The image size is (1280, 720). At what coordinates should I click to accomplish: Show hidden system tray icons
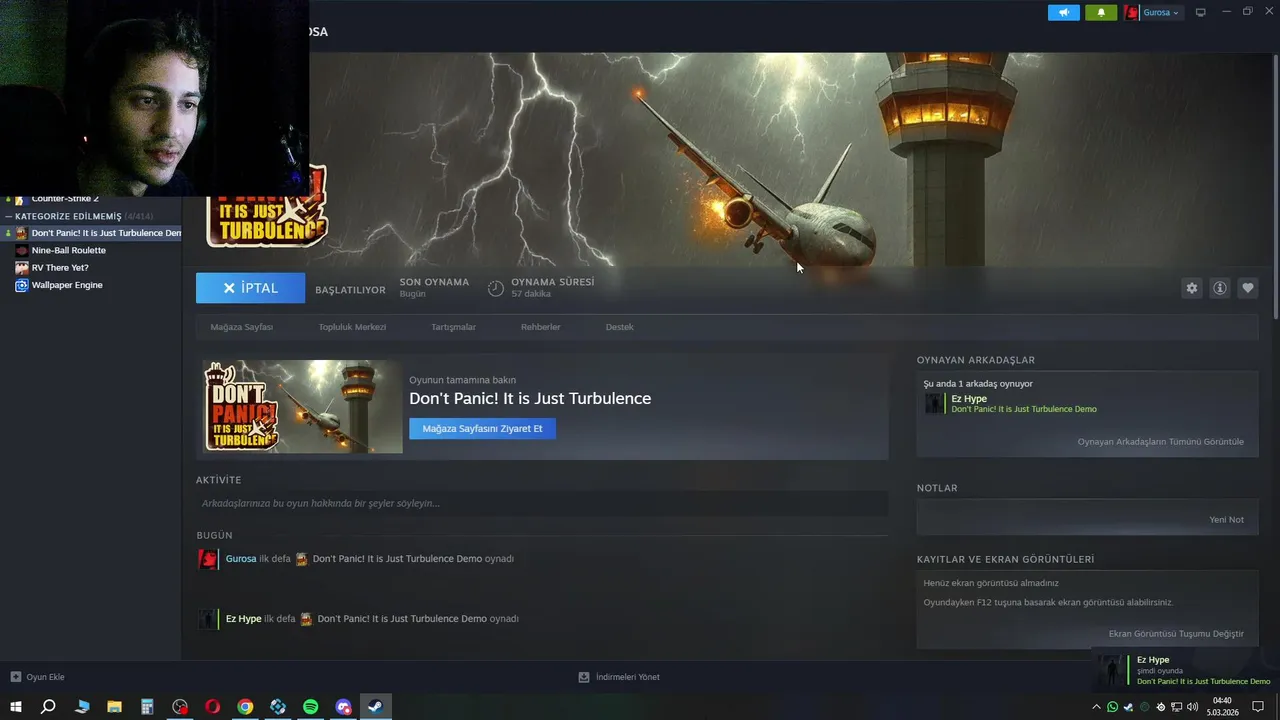1096,707
